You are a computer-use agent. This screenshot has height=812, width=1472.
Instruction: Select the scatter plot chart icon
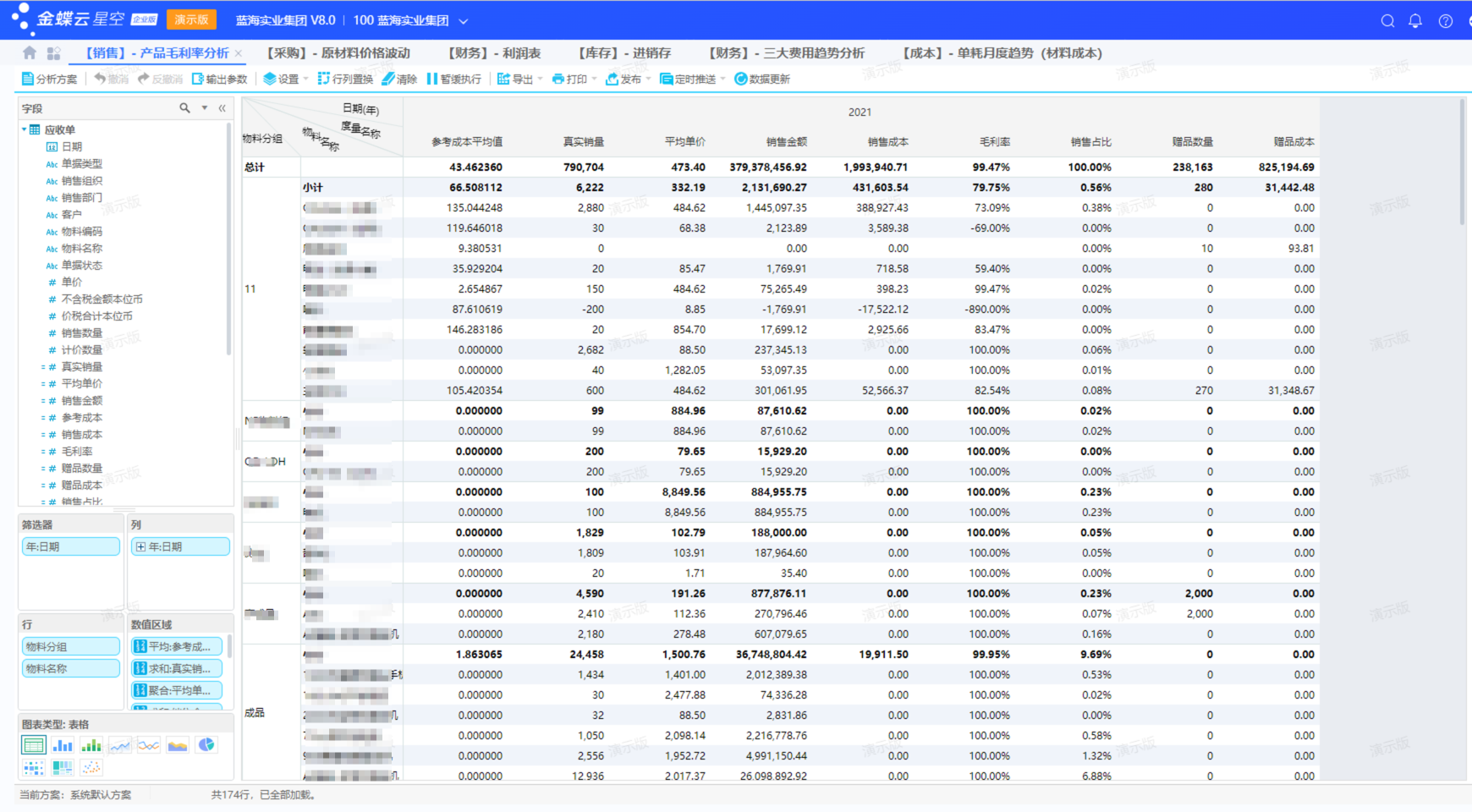91,767
